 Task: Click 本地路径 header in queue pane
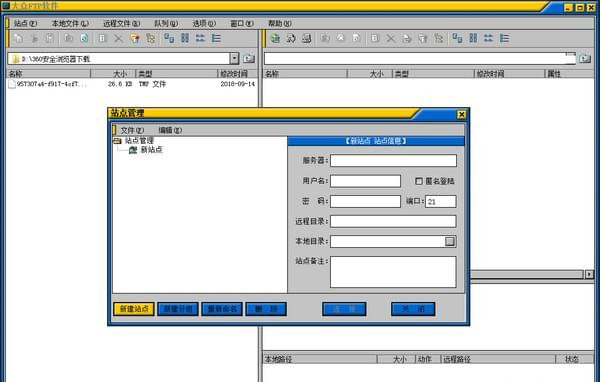coord(320,359)
